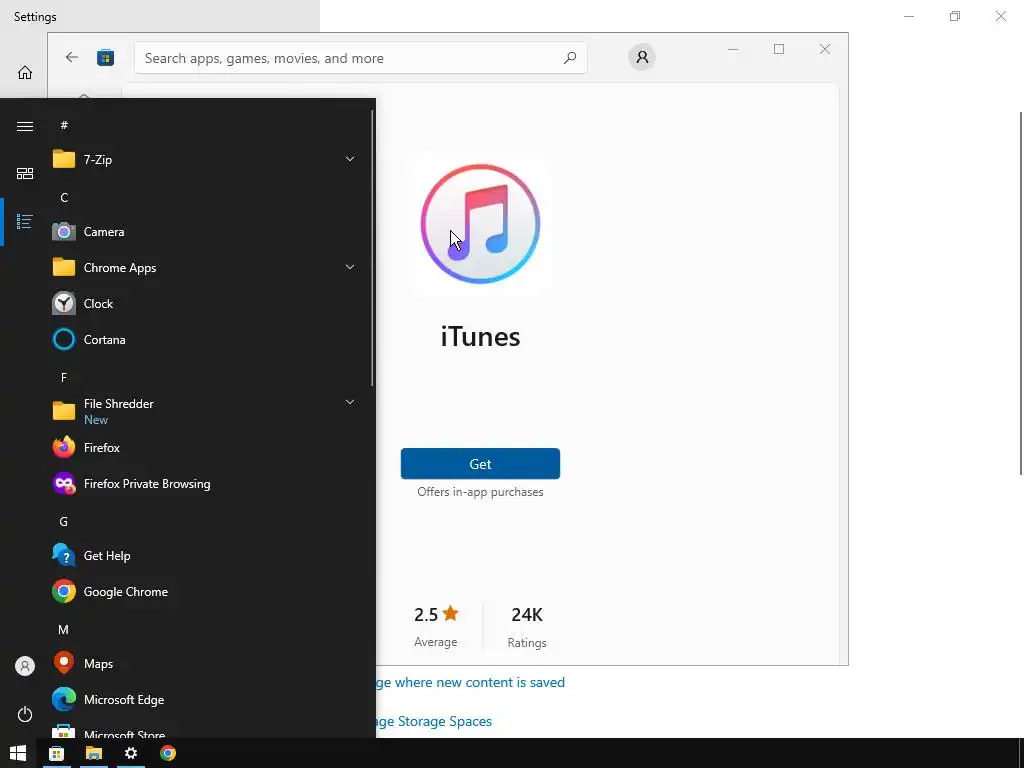Restore down the Settings window
Image resolution: width=1024 pixels, height=768 pixels.
pyautogui.click(x=955, y=16)
